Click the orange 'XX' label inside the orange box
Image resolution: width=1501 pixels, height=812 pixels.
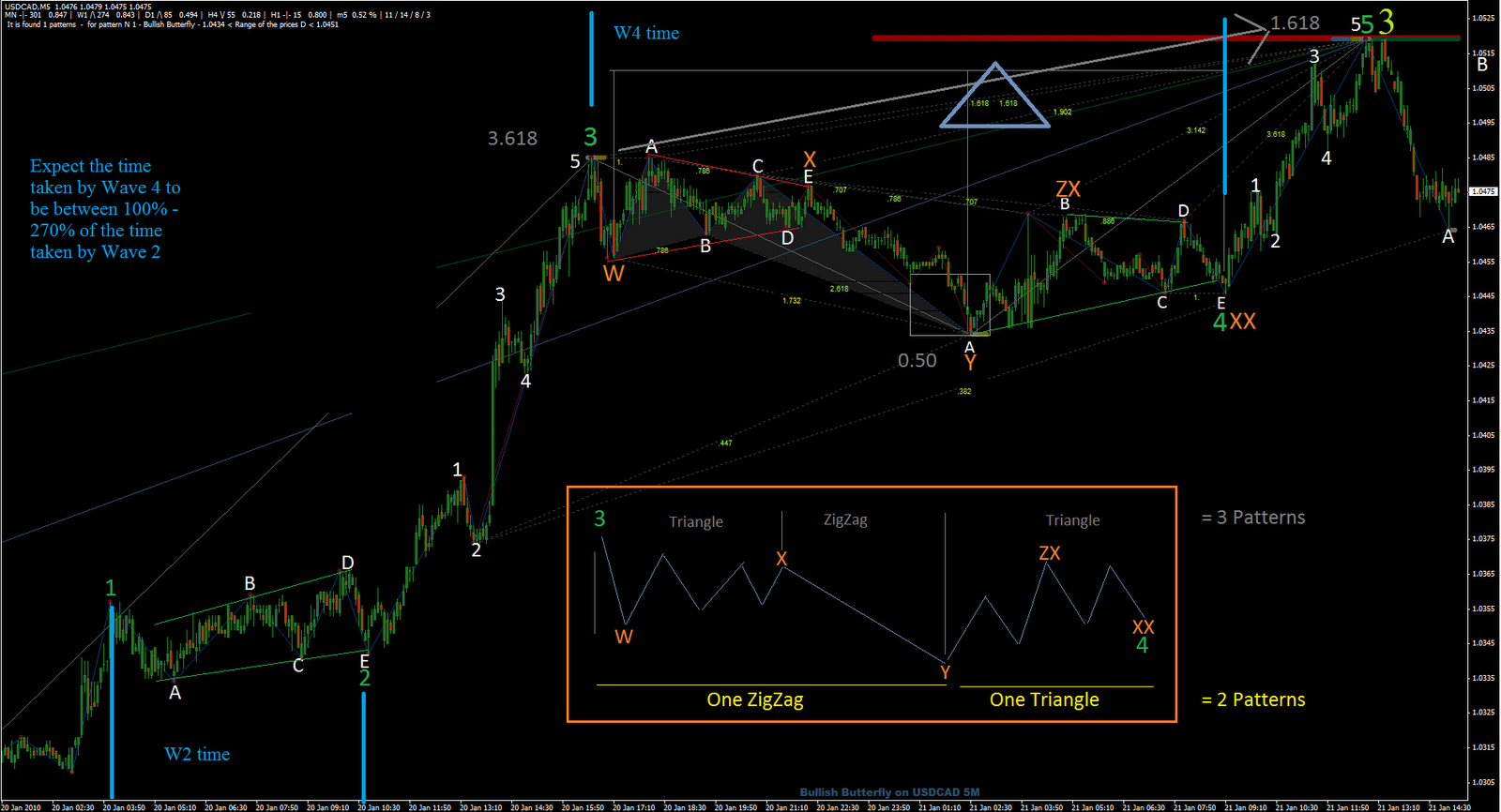(1143, 627)
